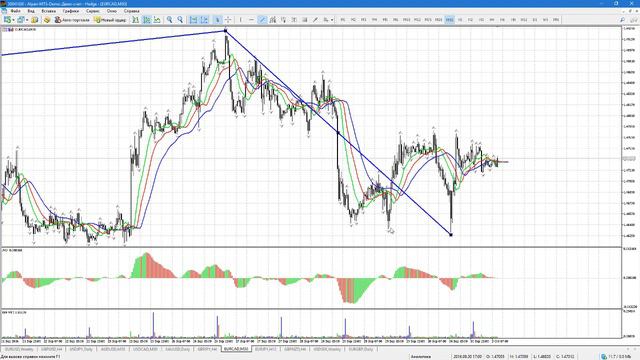Screen dimensions: 640x360
Task: Open the Navigator panel icon
Action: pos(47,20)
